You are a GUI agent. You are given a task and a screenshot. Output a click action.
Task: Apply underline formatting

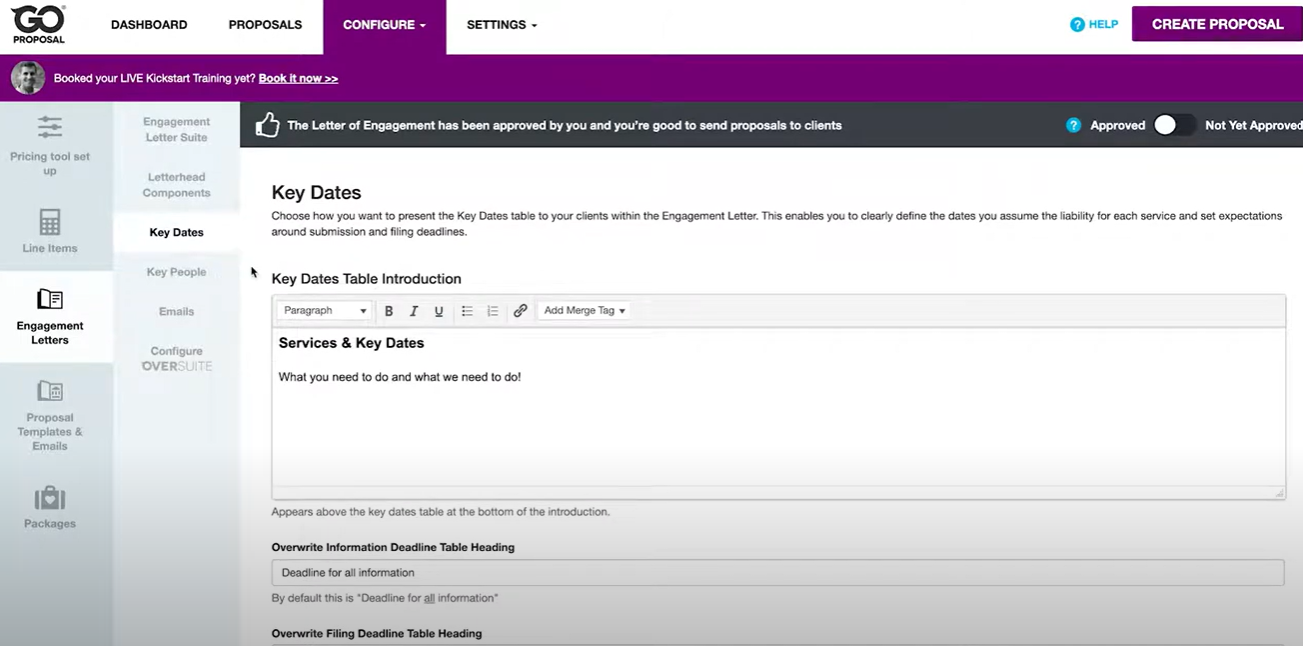click(x=438, y=311)
